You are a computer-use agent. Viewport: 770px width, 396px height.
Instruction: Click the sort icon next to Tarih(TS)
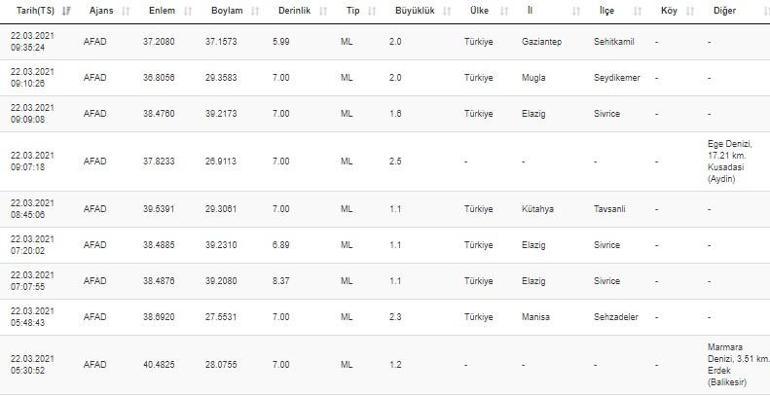(x=66, y=11)
